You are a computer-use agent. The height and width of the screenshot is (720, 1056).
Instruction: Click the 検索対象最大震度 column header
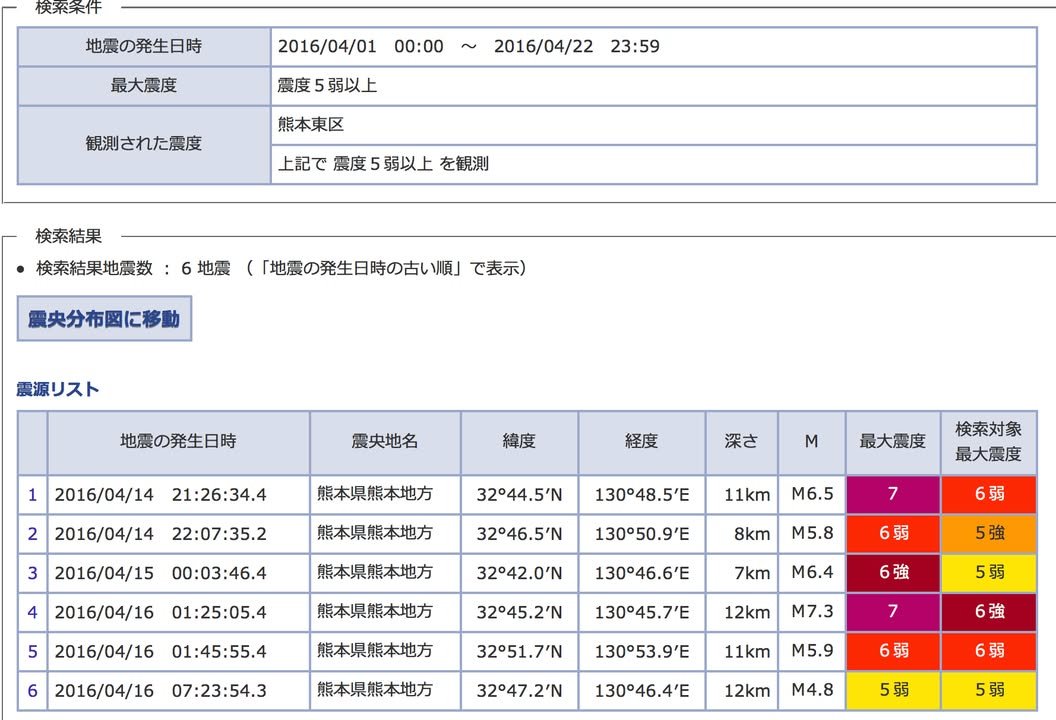pyautogui.click(x=988, y=441)
